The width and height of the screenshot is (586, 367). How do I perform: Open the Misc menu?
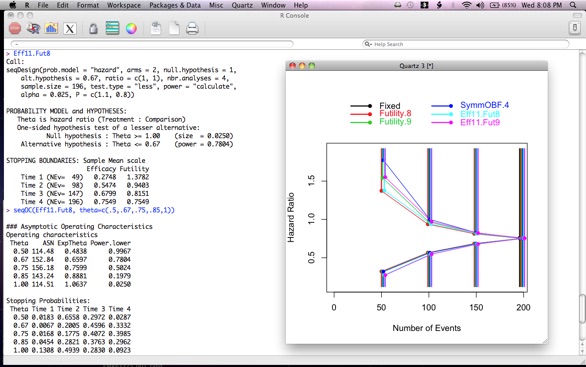pyautogui.click(x=216, y=5)
